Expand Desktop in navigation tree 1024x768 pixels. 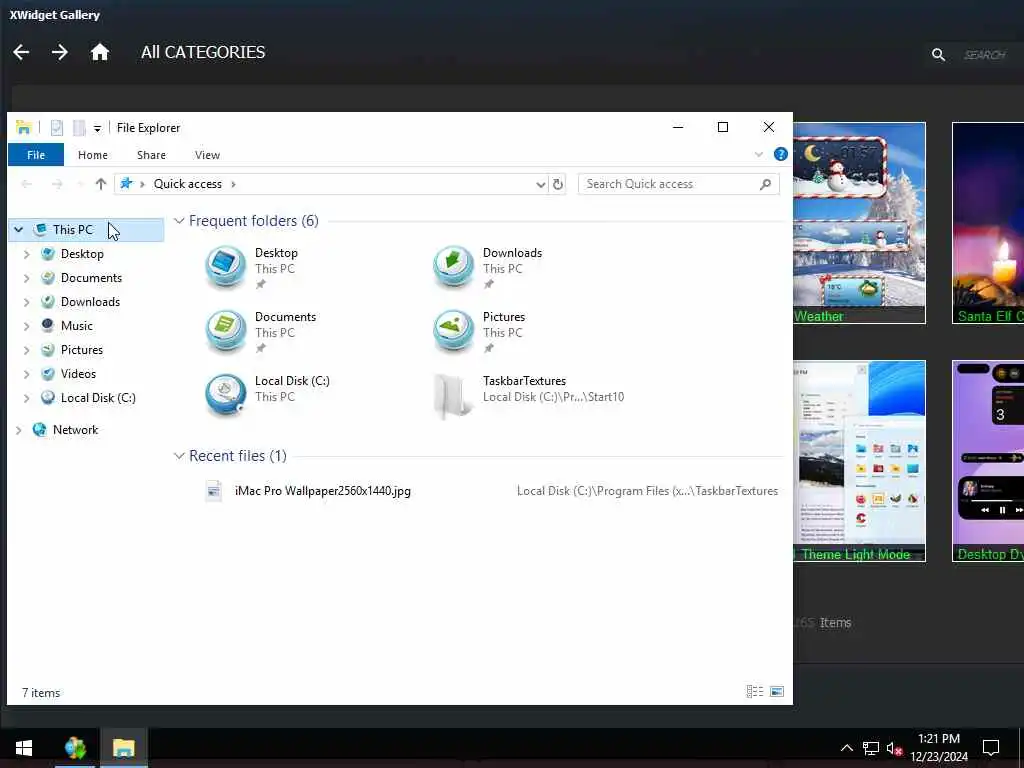(x=27, y=254)
